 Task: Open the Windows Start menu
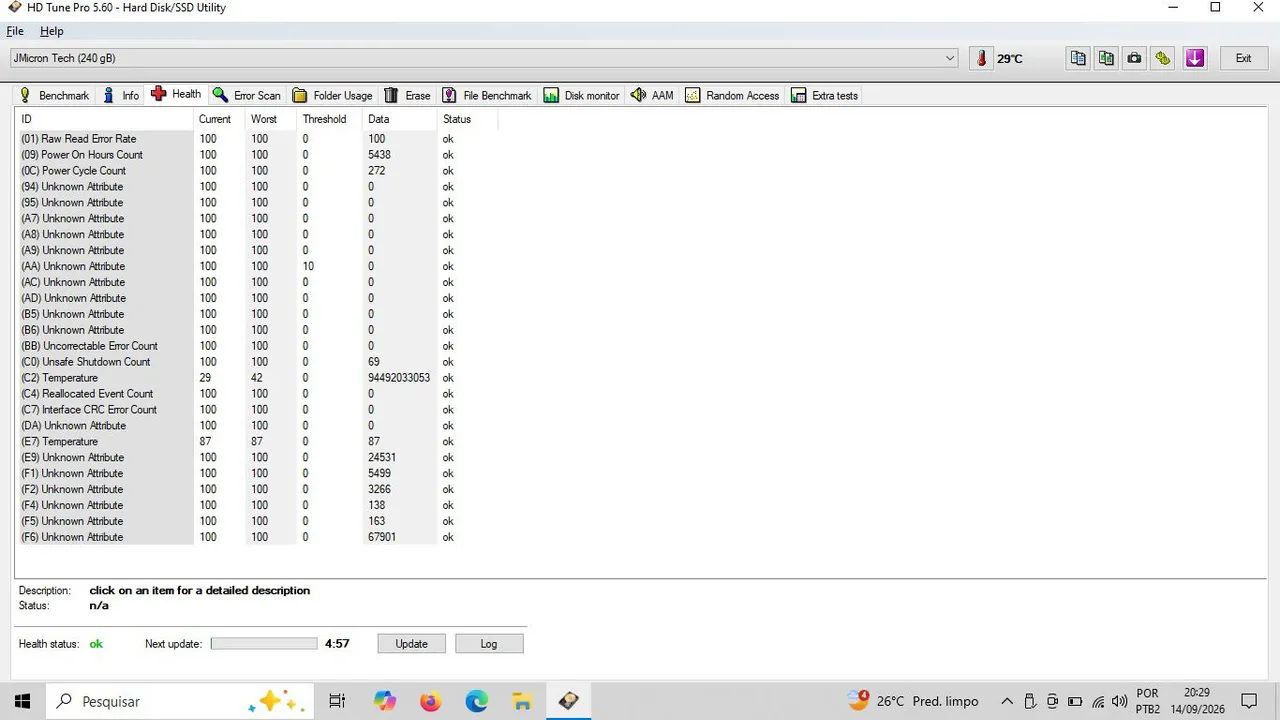click(x=22, y=701)
